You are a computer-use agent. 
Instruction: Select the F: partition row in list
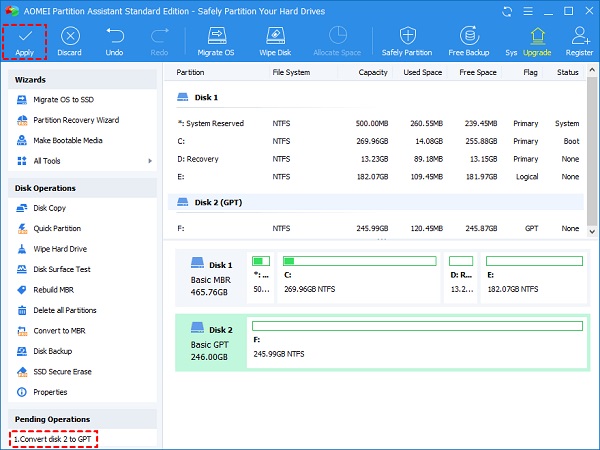376,228
